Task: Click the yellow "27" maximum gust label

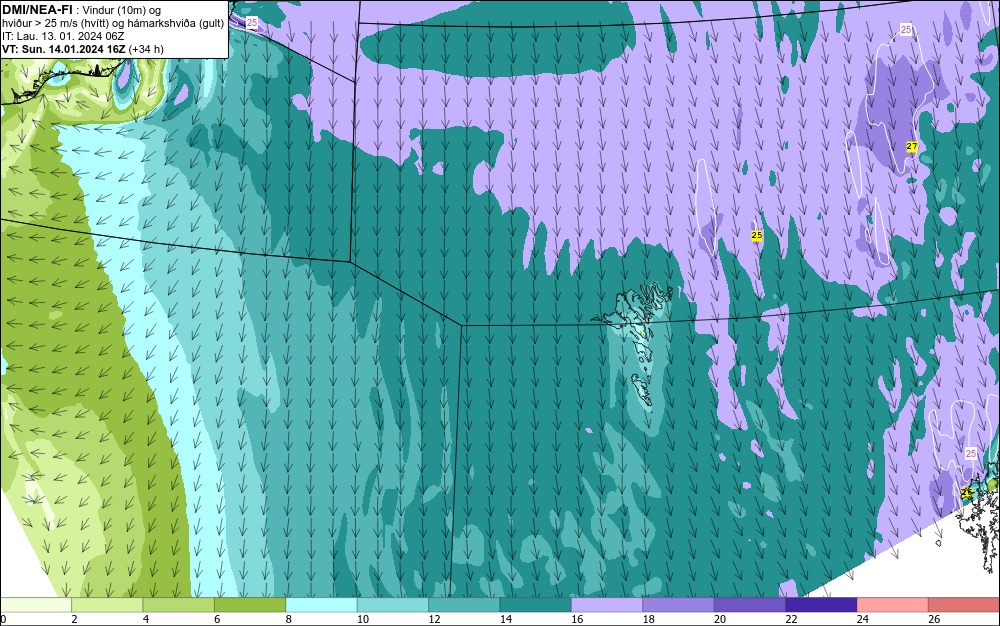Action: click(912, 147)
